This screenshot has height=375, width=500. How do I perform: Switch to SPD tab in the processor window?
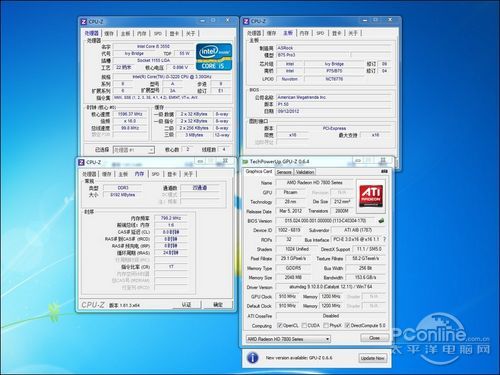[x=158, y=33]
